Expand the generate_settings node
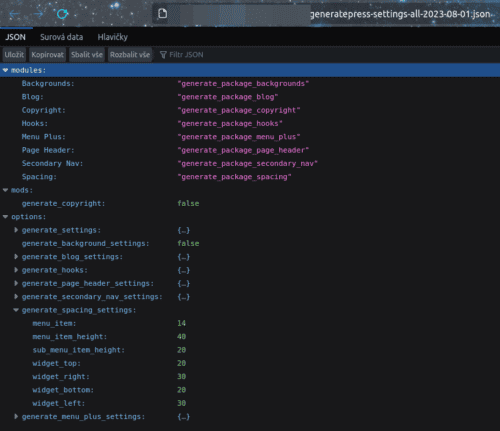Image resolution: width=500 pixels, height=431 pixels. click(16, 230)
